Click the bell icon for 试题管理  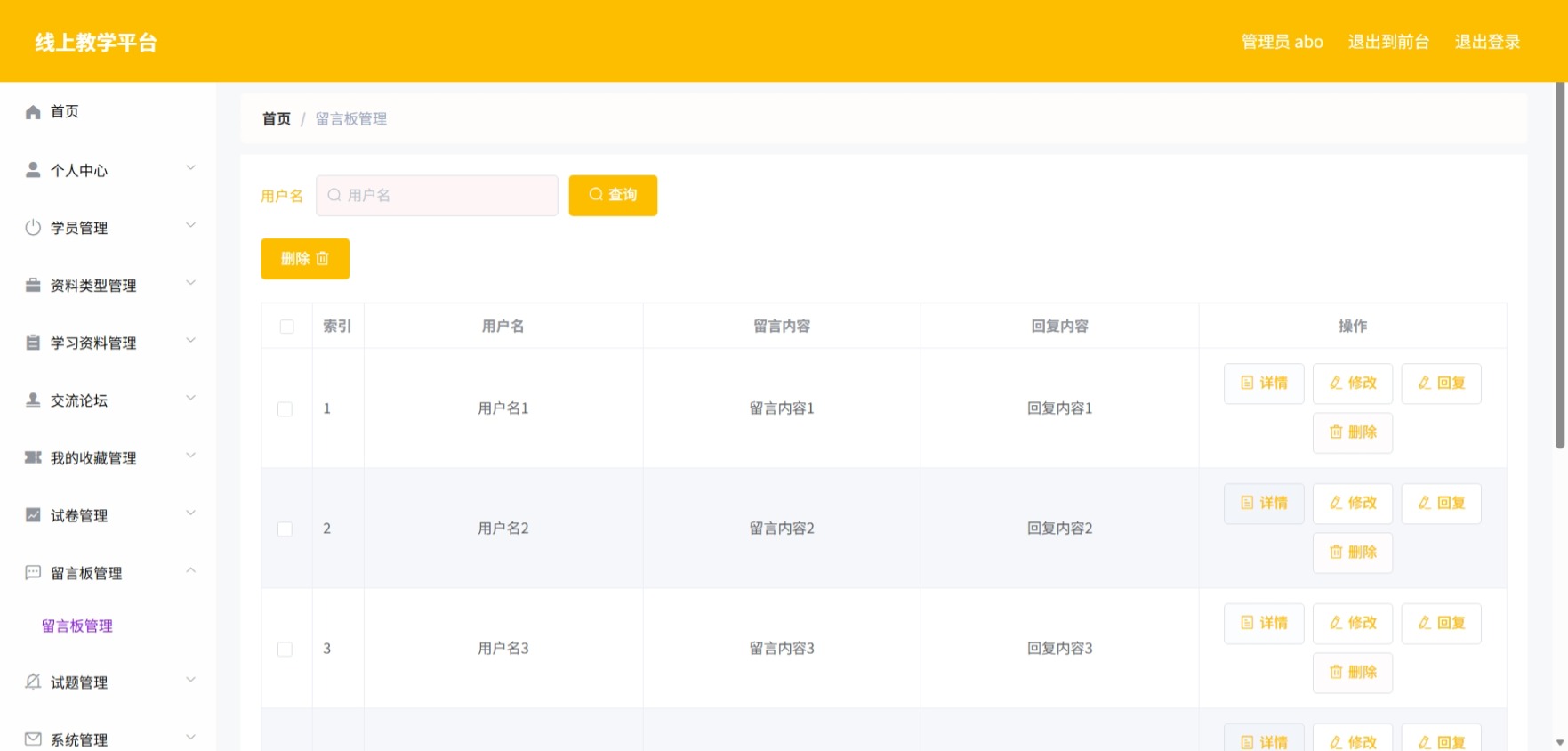pyautogui.click(x=33, y=682)
